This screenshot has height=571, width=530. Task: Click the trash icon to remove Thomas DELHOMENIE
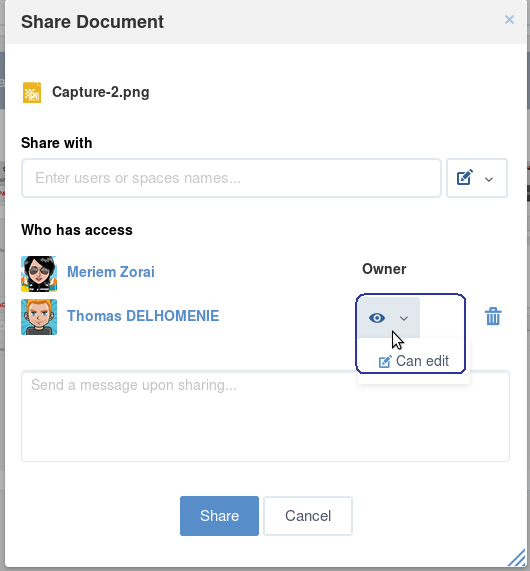(x=493, y=316)
